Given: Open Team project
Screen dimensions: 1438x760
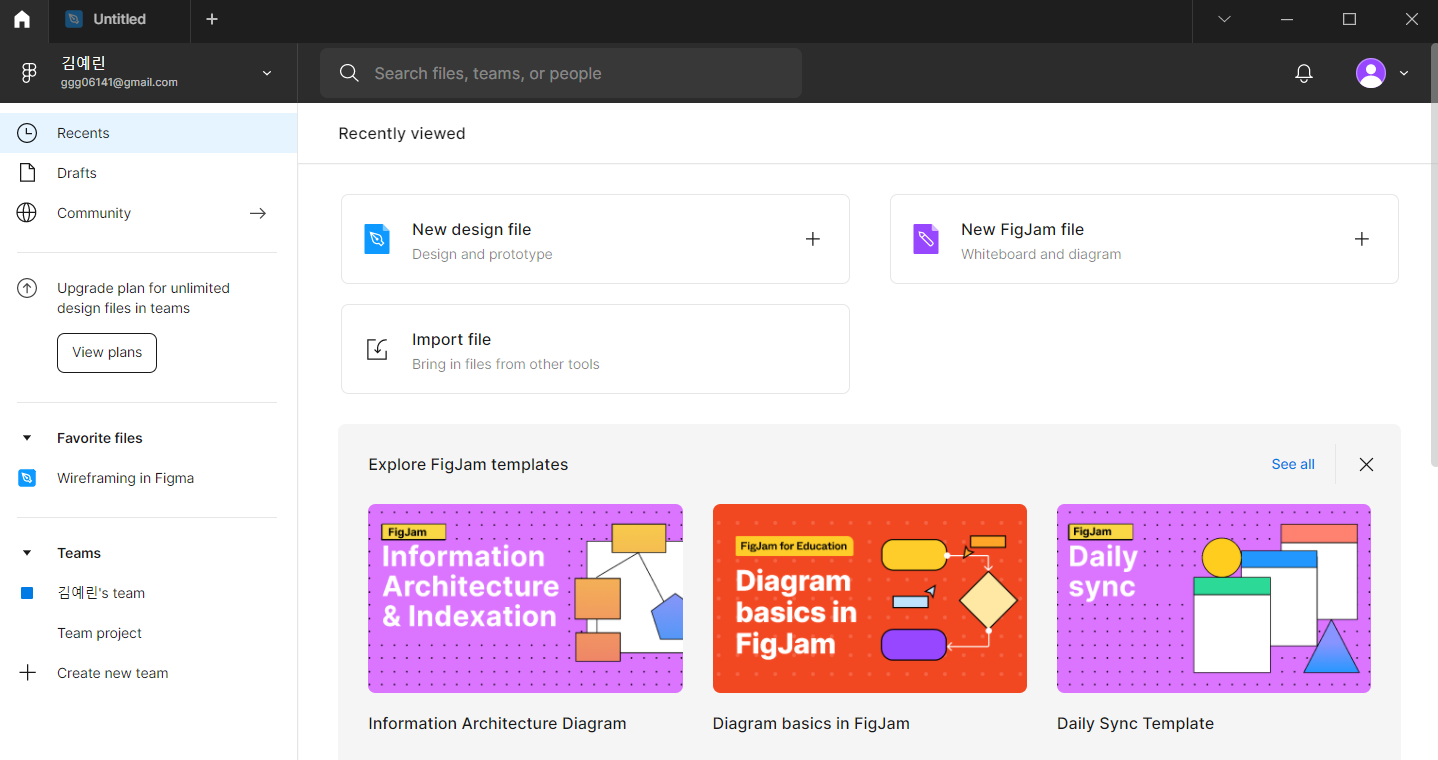Looking at the screenshot, I should [x=148, y=633].
